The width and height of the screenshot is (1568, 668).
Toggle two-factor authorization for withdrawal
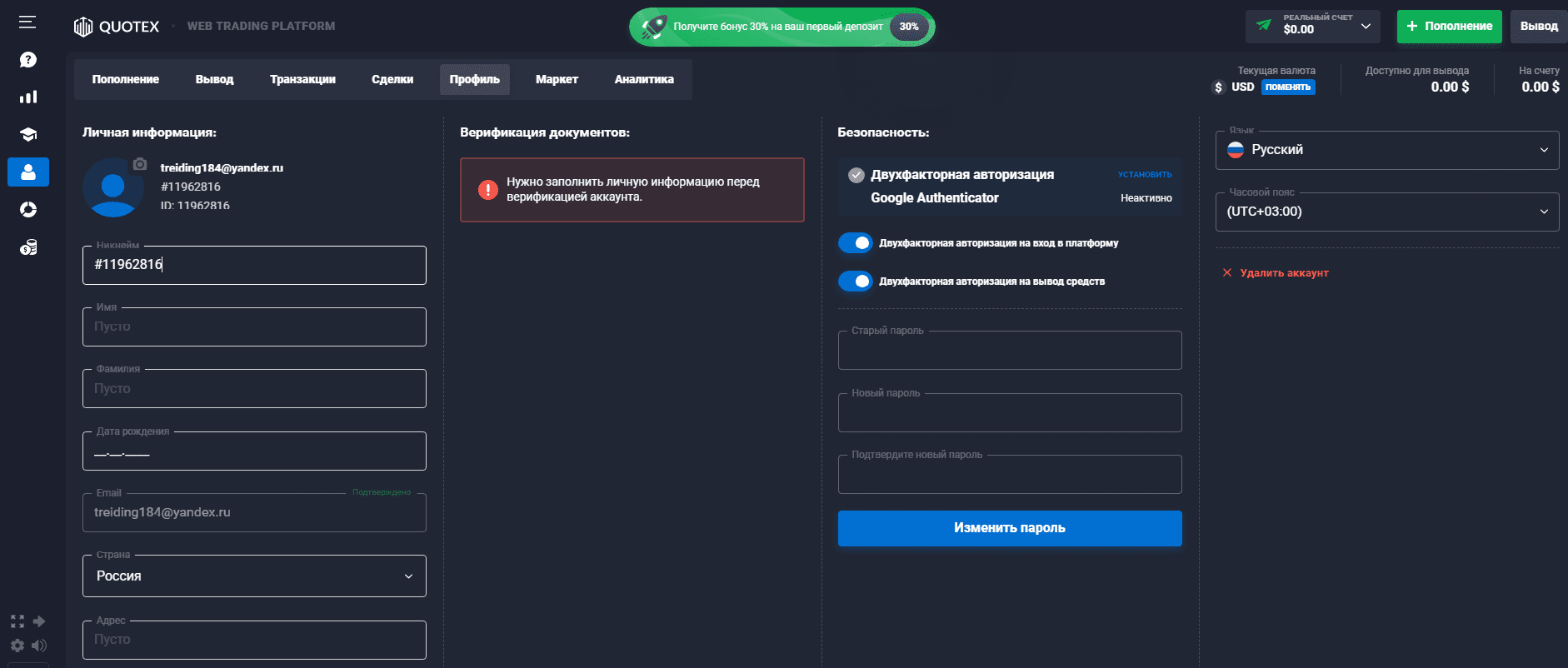(x=856, y=281)
